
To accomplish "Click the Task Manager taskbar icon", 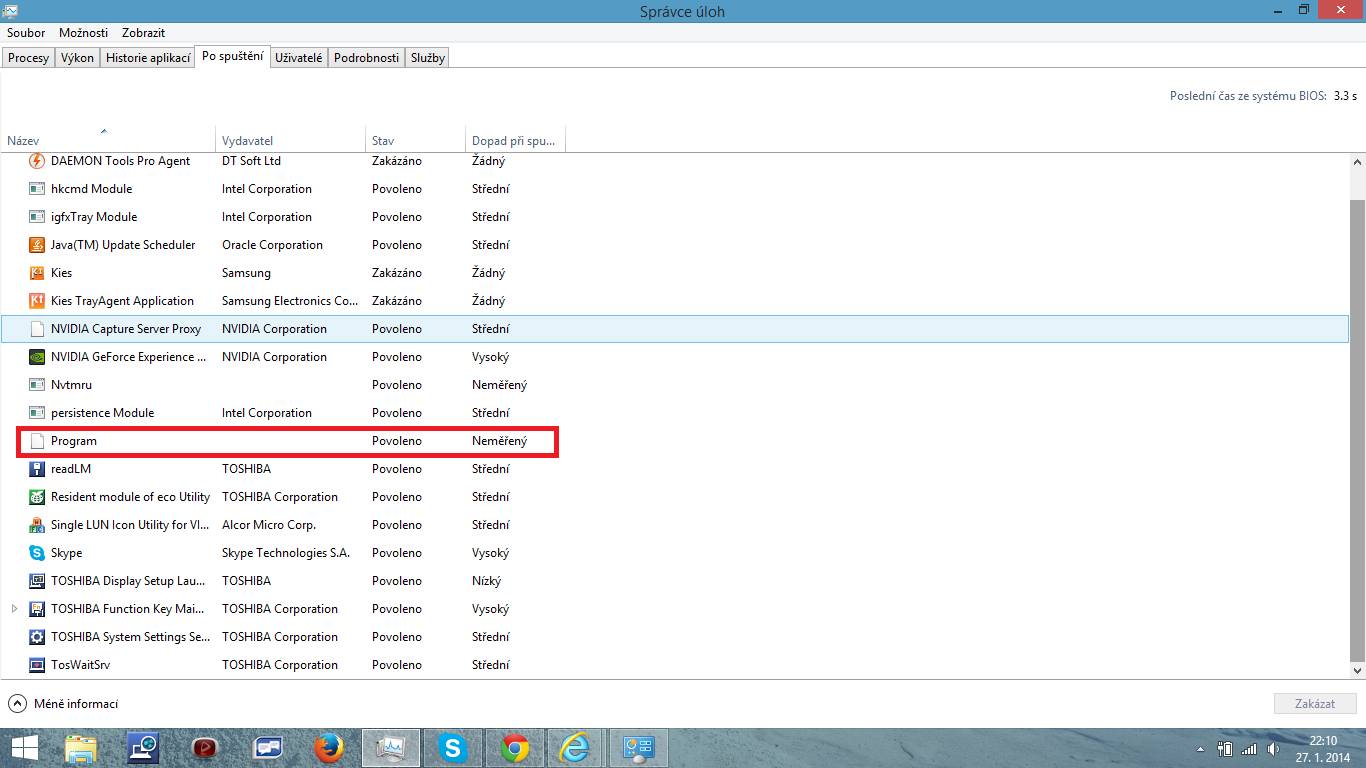I will point(391,748).
